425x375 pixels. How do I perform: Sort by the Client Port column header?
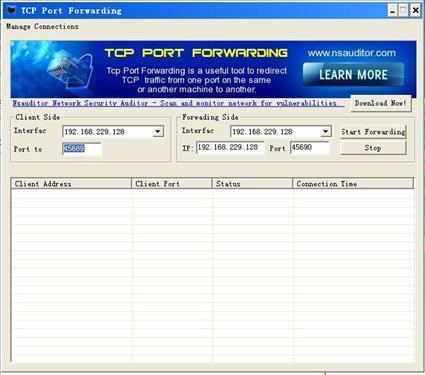coord(172,184)
